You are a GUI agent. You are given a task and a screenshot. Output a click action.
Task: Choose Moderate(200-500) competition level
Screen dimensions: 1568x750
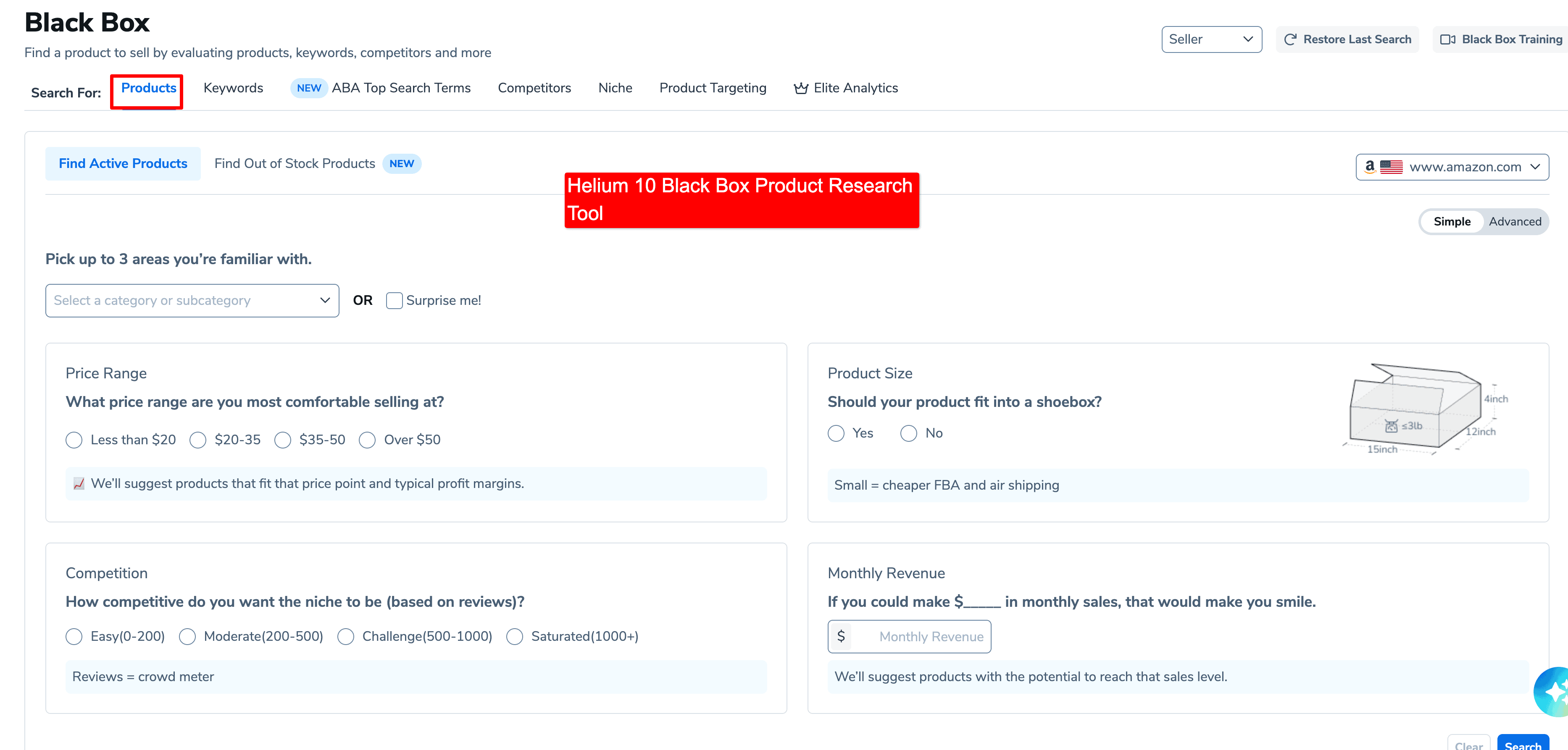point(187,636)
